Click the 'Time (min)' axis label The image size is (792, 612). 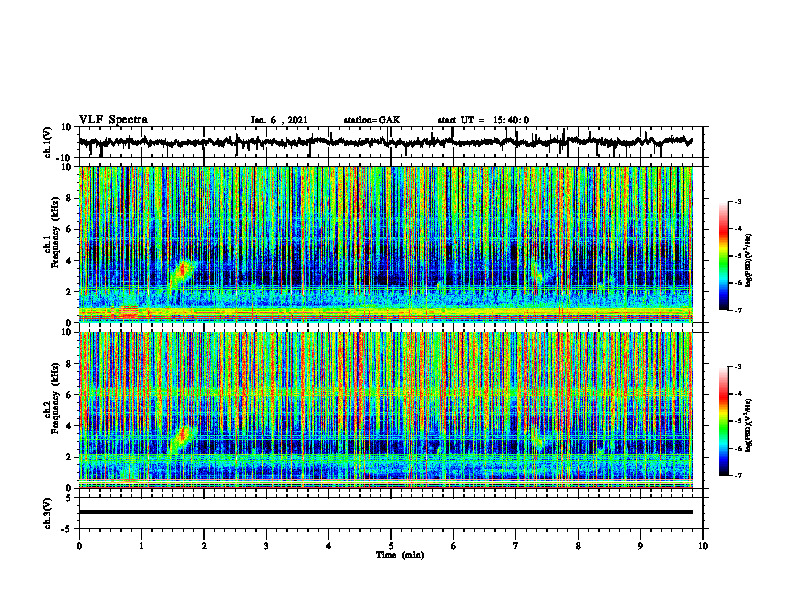point(400,555)
